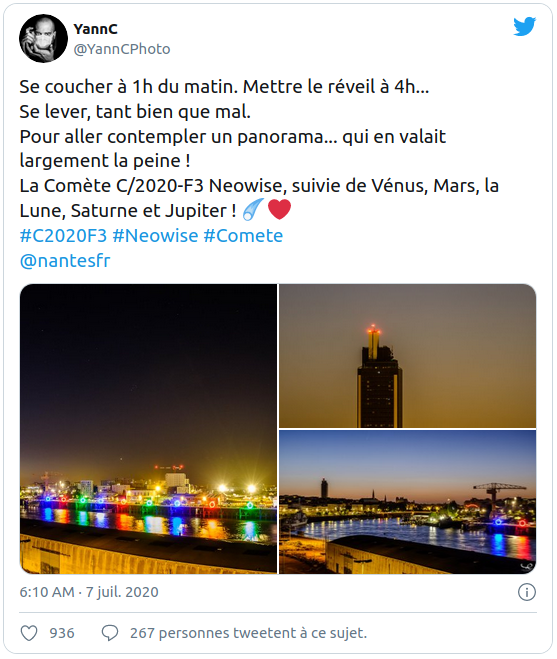Viewport: 557px width, 659px height.
Task: Click the info circle icon
Action: 527,592
